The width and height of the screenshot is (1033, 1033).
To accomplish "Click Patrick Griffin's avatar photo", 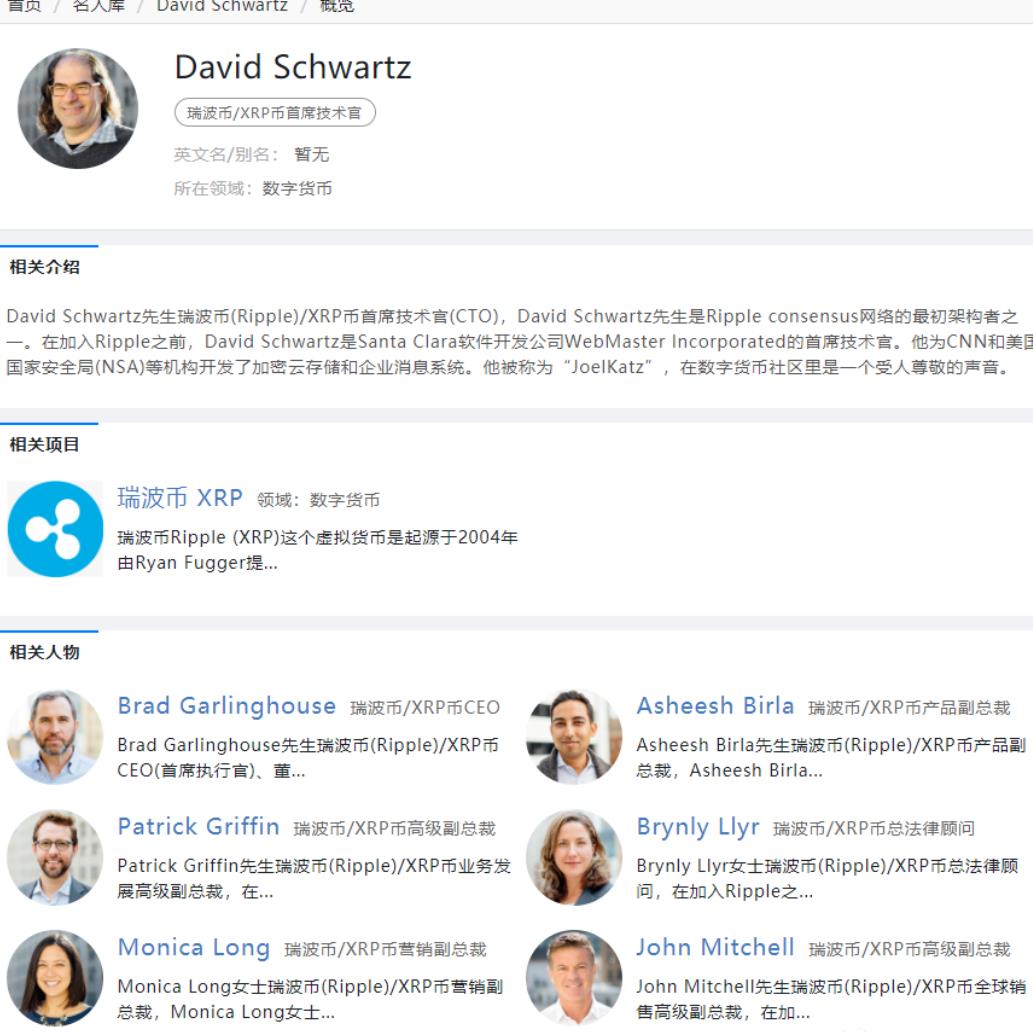I will point(55,857).
